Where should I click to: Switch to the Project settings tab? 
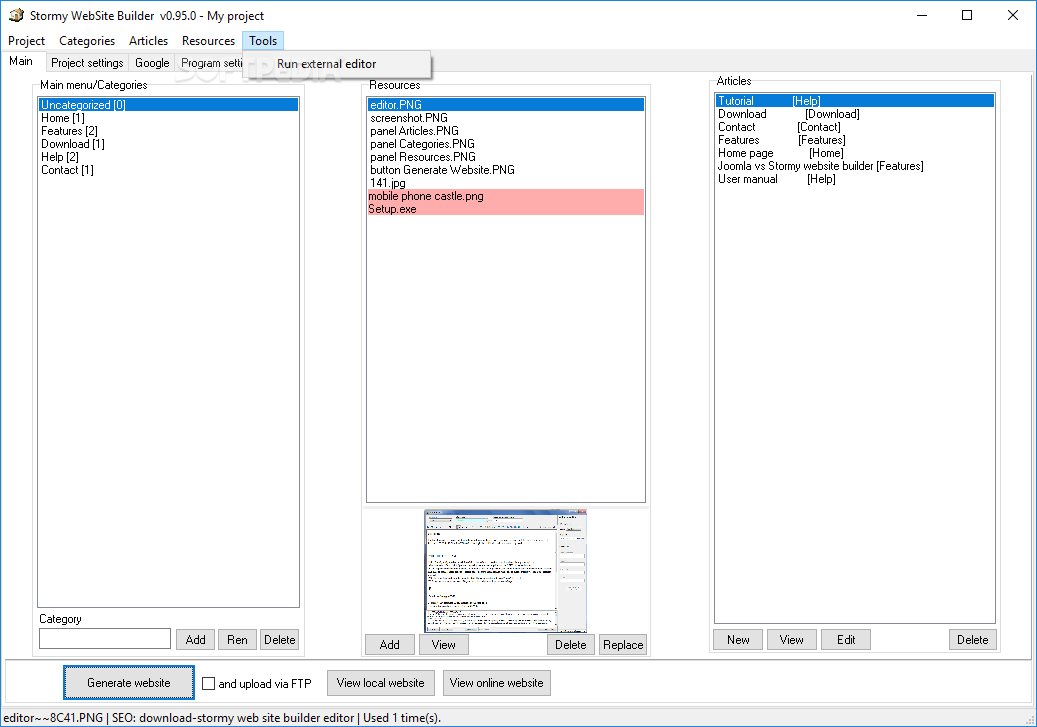87,63
